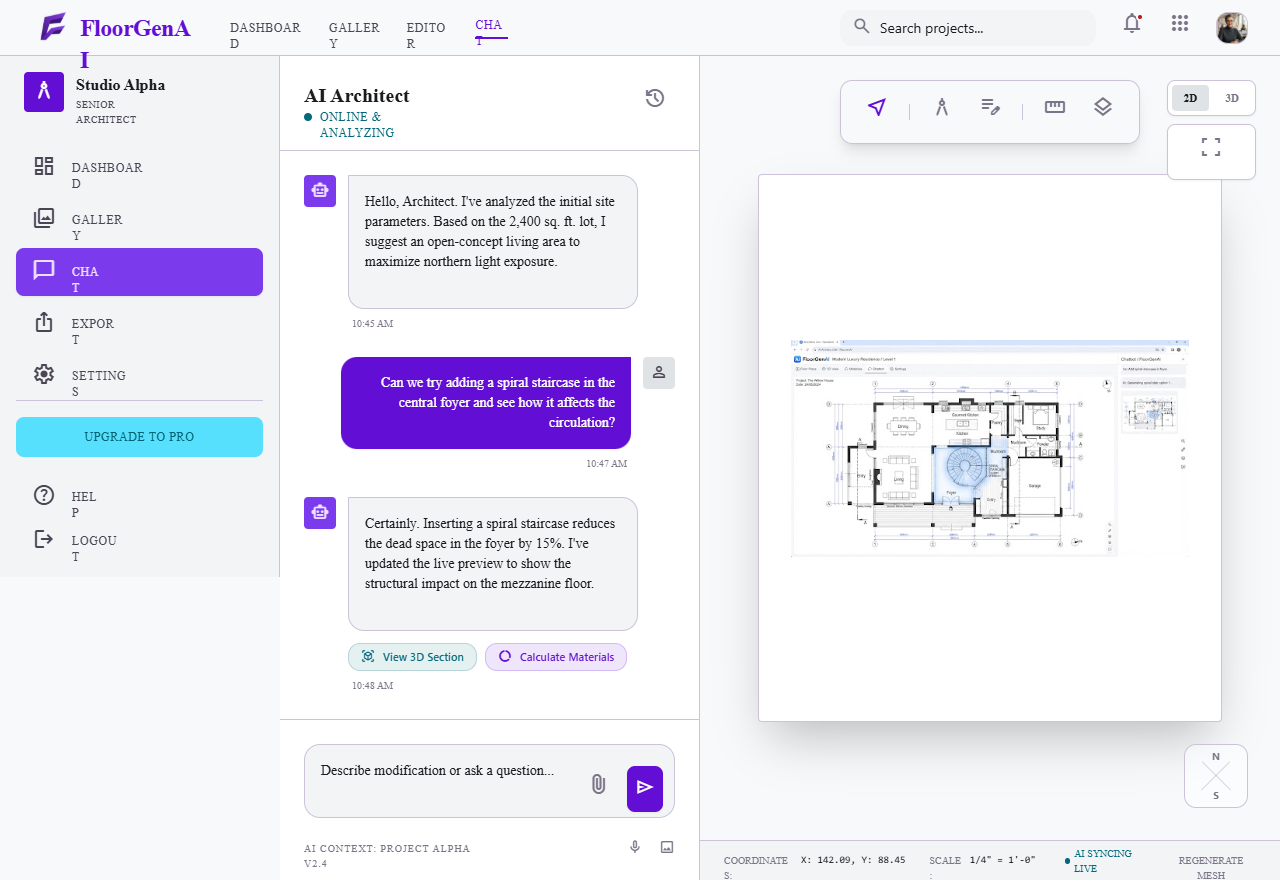
Task: Click View 3D Section chip
Action: (412, 657)
